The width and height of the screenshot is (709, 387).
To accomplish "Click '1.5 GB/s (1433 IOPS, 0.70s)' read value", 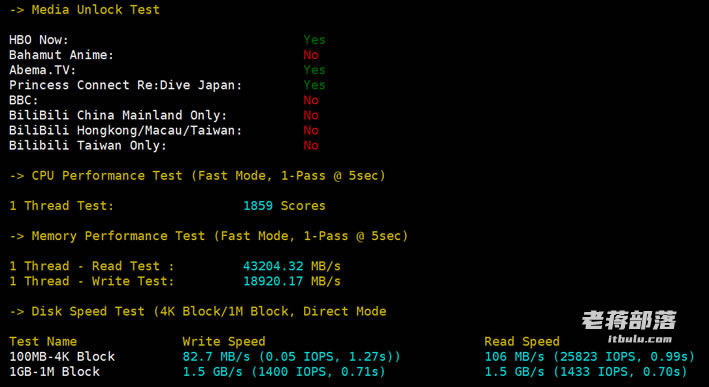I will 586,372.
